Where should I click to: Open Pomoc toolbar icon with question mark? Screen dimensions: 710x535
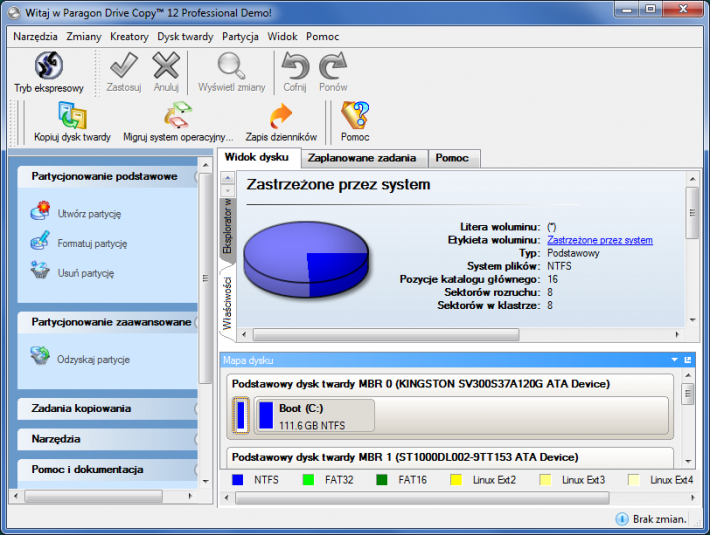click(355, 115)
